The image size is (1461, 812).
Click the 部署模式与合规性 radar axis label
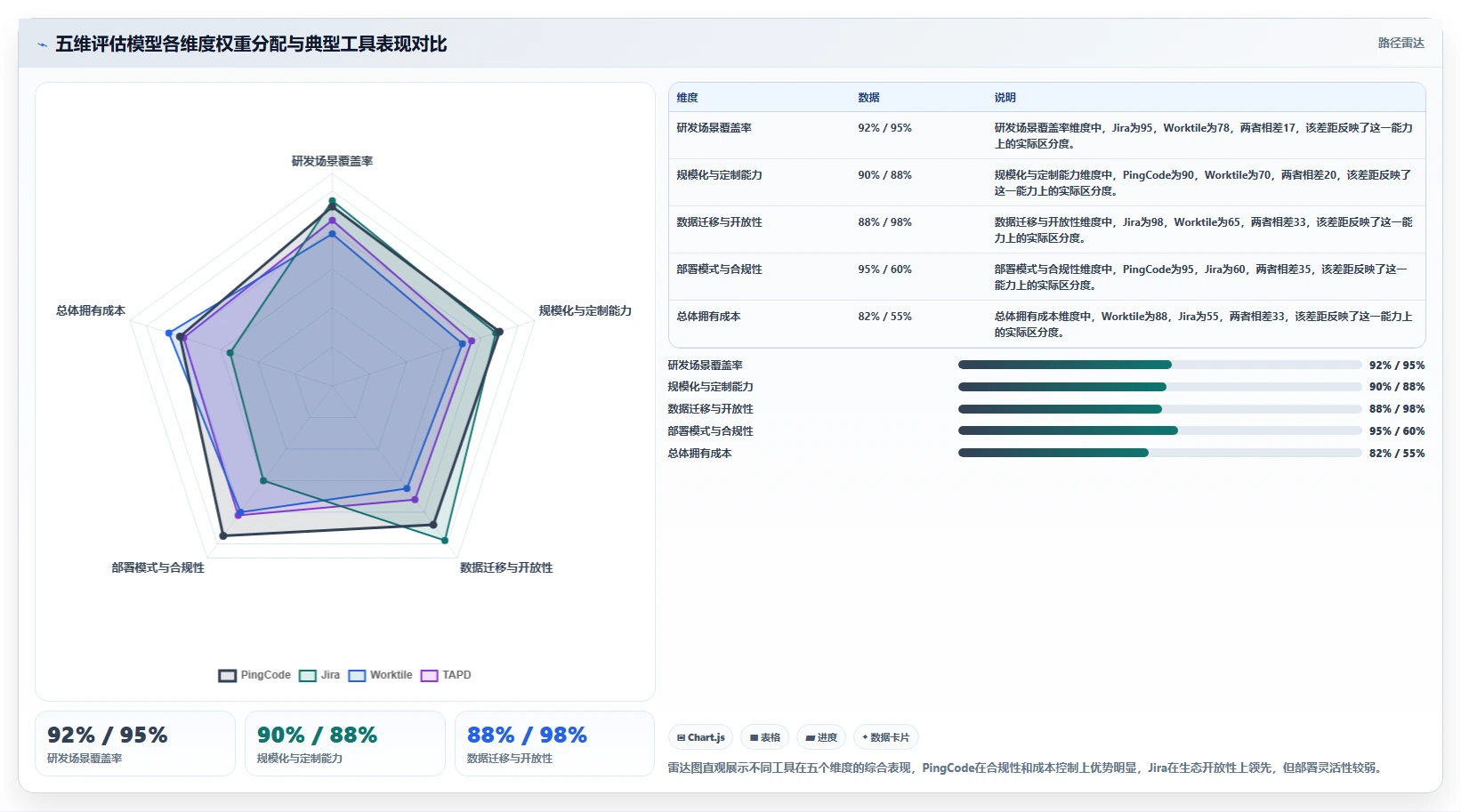pyautogui.click(x=157, y=567)
